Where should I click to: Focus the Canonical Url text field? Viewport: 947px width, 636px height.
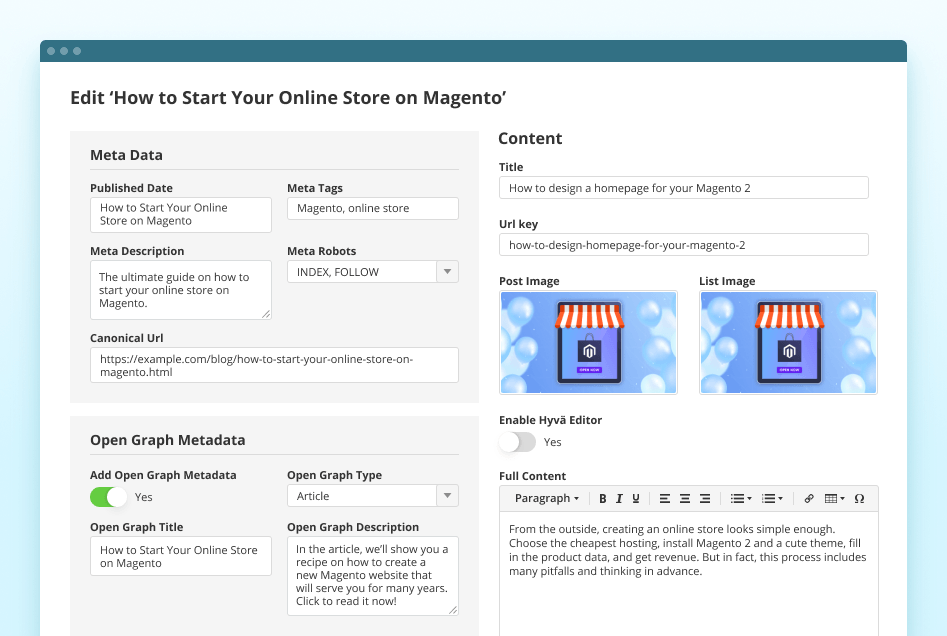[x=274, y=365]
